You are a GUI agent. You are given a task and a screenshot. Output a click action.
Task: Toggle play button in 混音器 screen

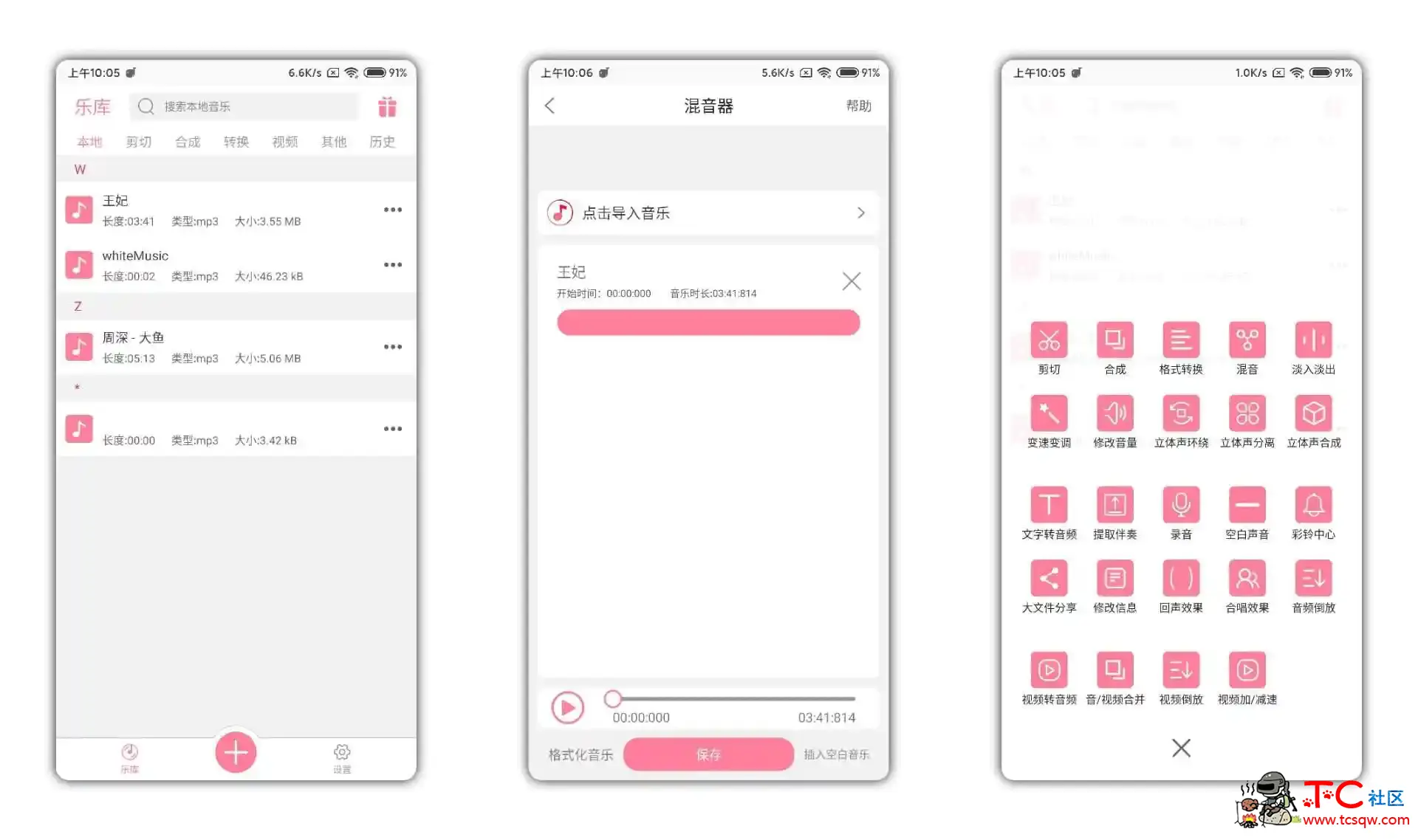(566, 707)
